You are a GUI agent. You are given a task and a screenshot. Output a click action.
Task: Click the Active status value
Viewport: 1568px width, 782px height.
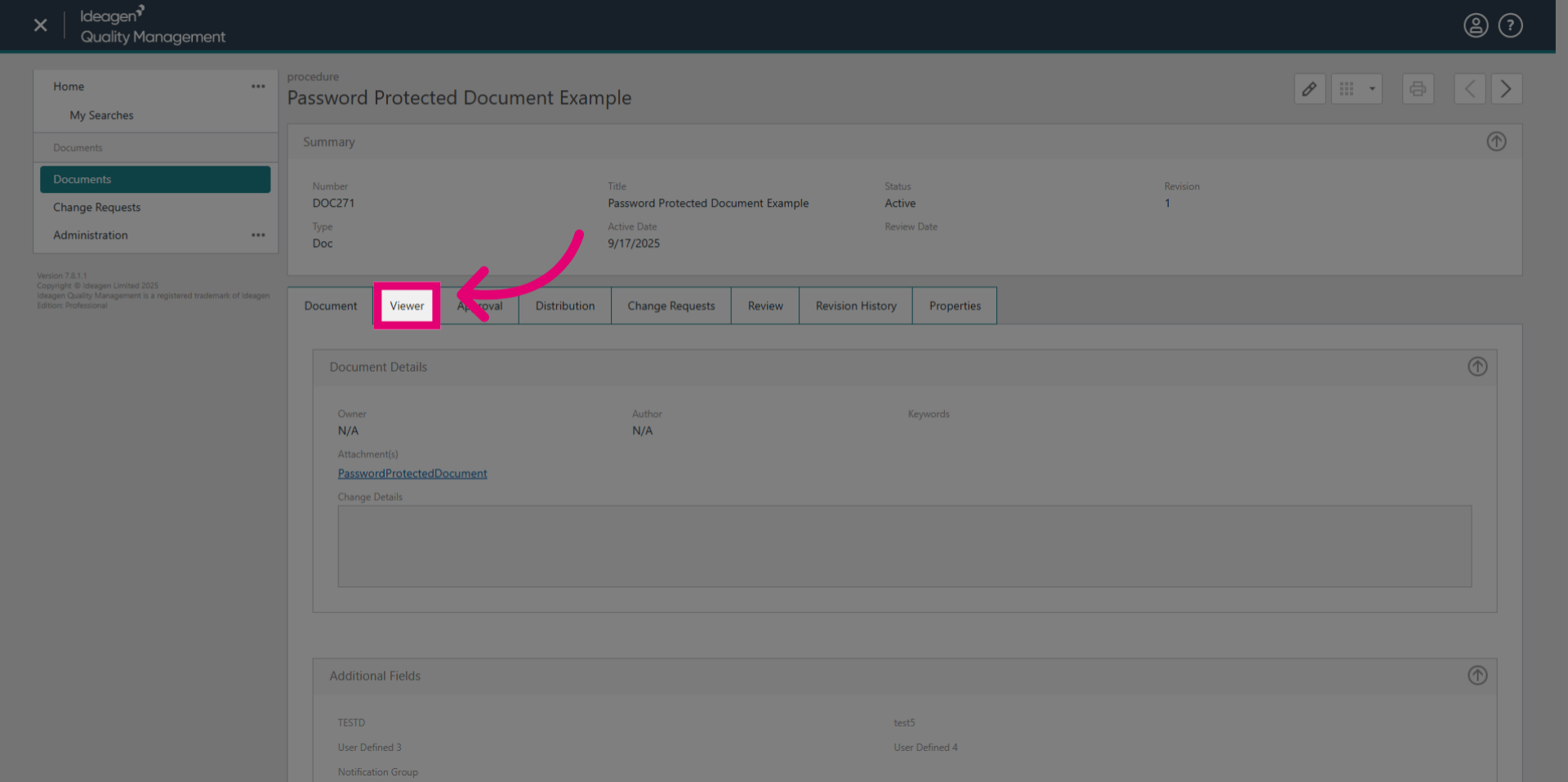pyautogui.click(x=900, y=203)
